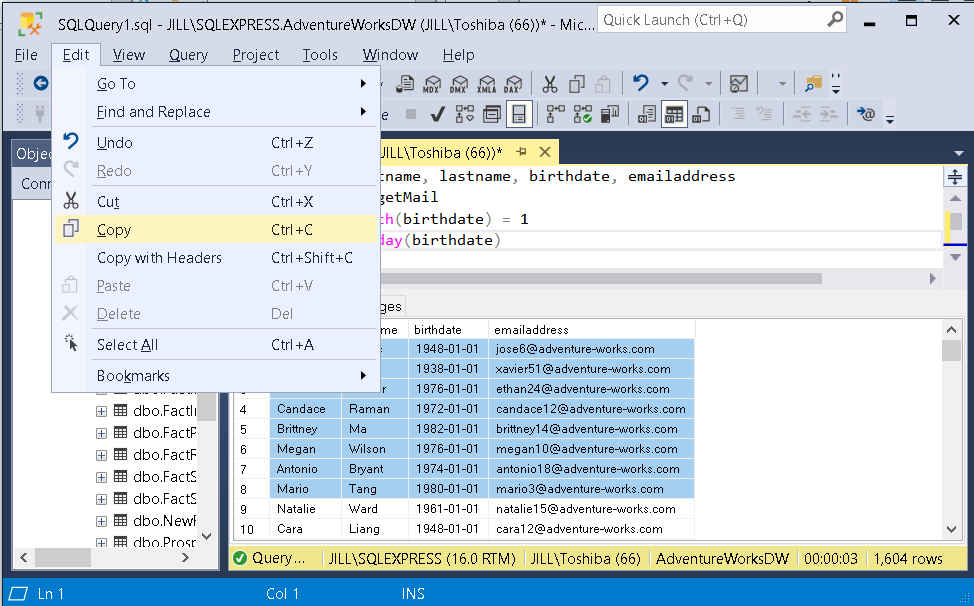The image size is (974, 606).
Task: Click the results grid vertical scrollbar thumb
Action: coord(951,350)
